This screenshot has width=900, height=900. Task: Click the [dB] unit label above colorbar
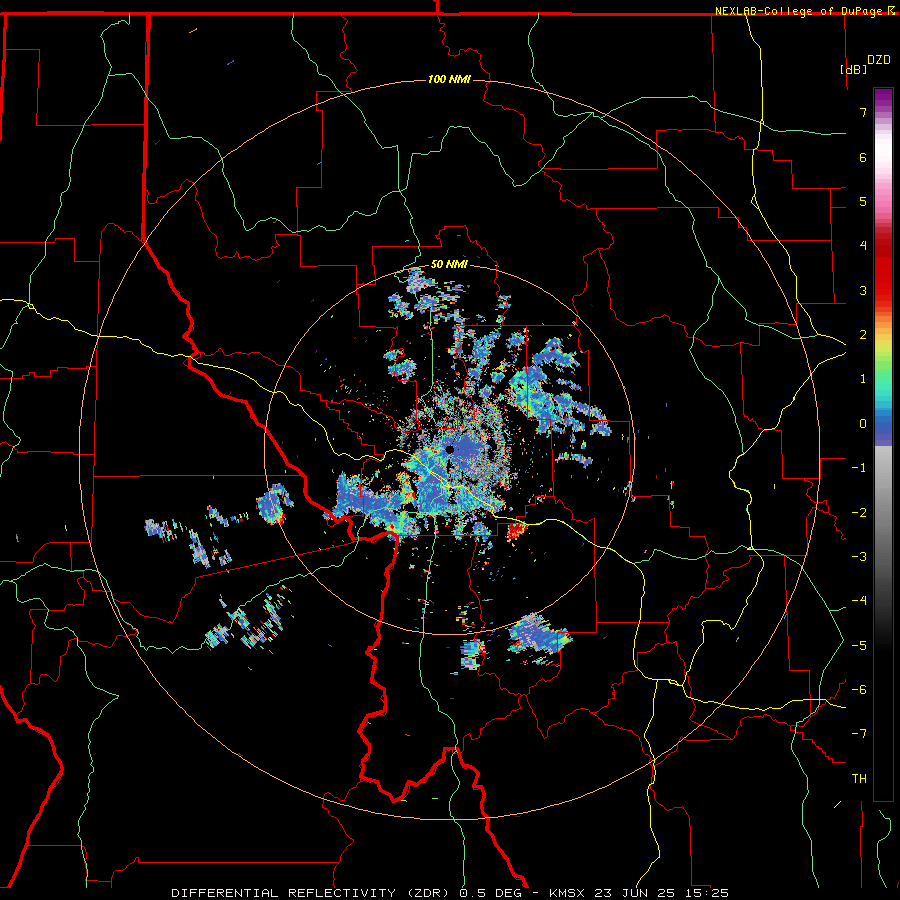click(x=853, y=69)
